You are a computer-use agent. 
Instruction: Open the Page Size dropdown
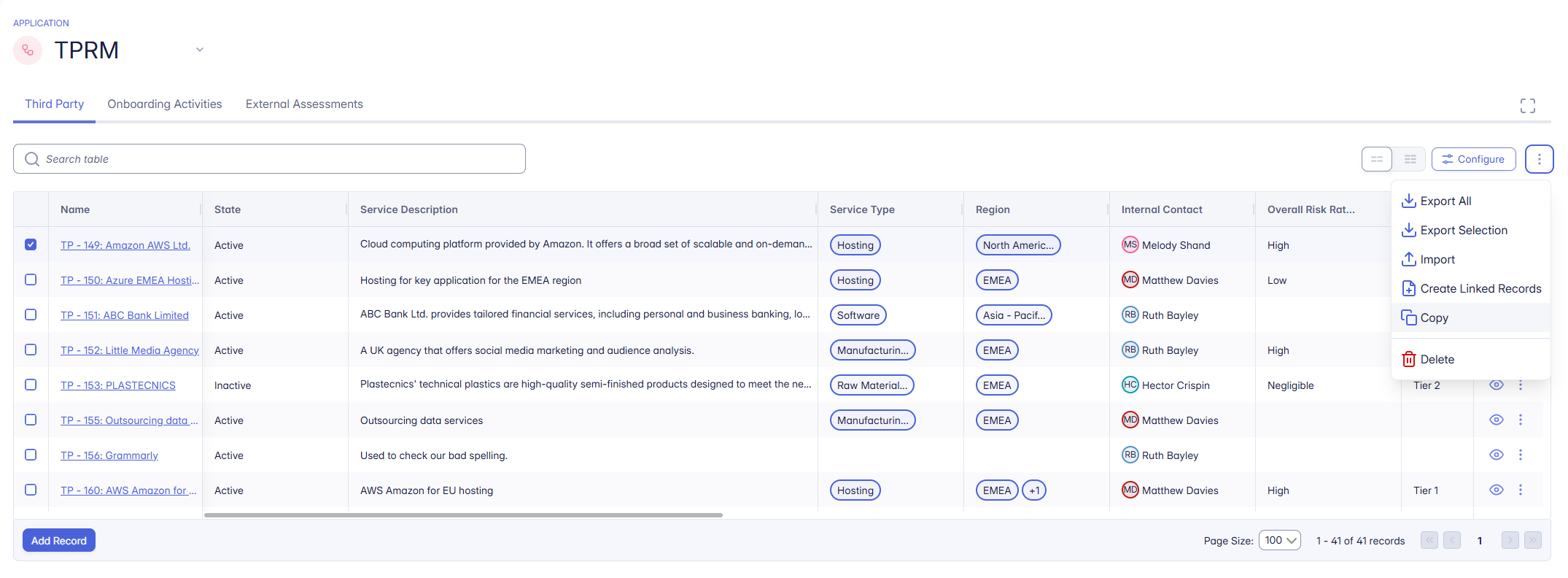(x=1279, y=540)
